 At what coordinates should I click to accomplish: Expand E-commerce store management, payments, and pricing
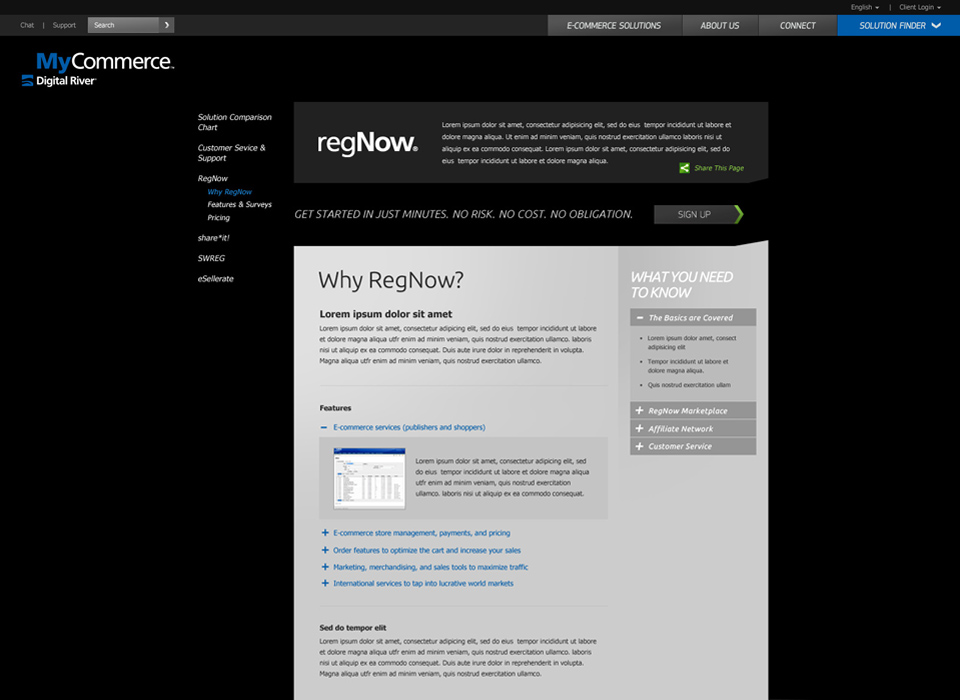pyautogui.click(x=416, y=533)
